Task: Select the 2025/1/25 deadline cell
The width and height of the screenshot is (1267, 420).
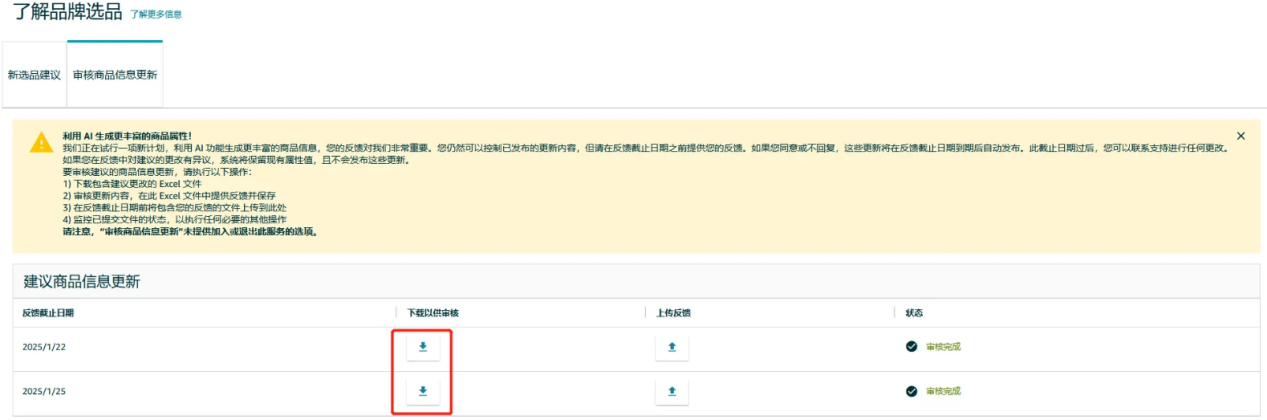Action: [43, 391]
